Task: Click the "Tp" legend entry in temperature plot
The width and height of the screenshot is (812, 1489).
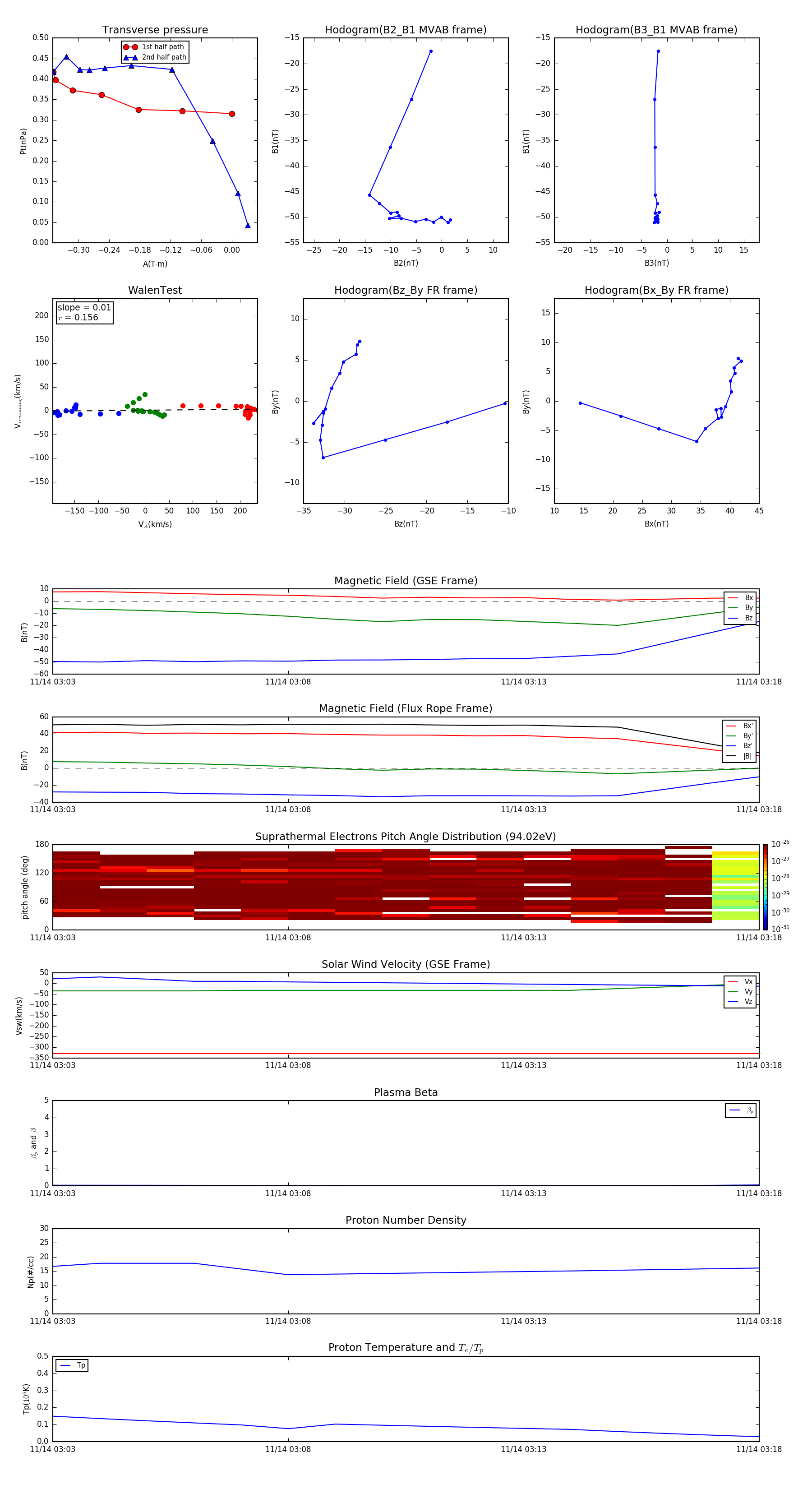Action: pos(72,1365)
